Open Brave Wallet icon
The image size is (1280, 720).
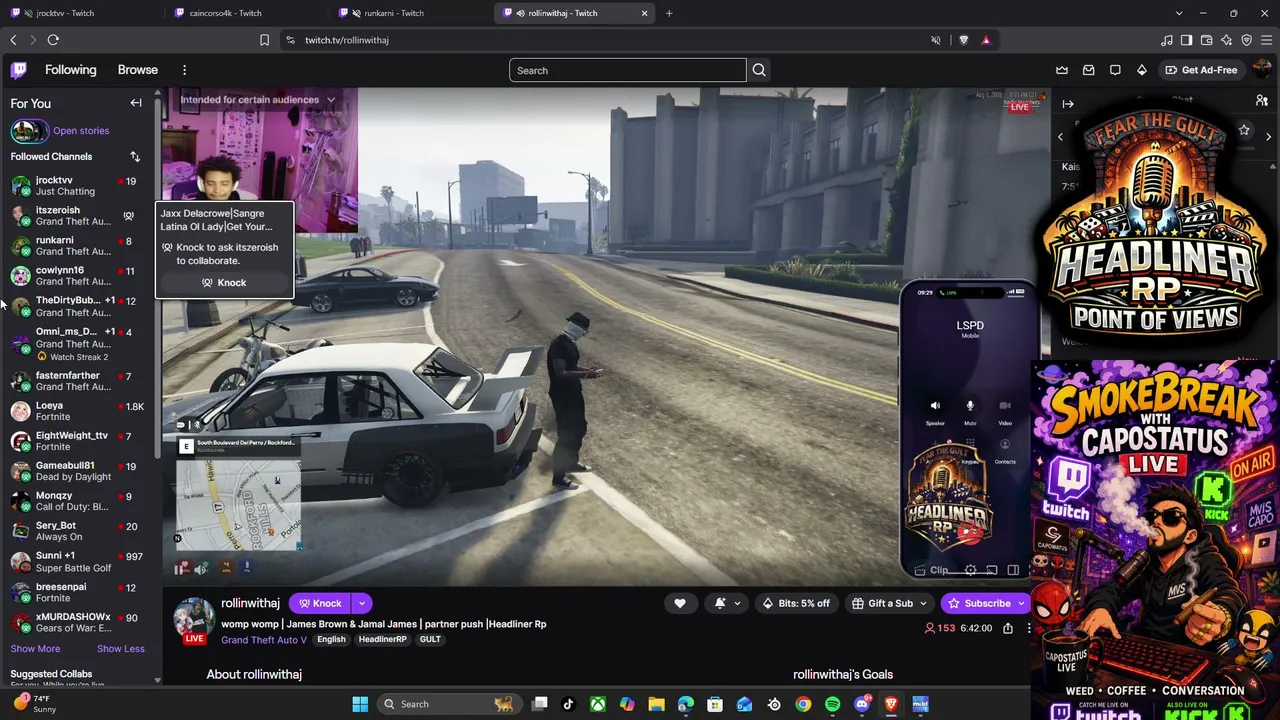1207,40
